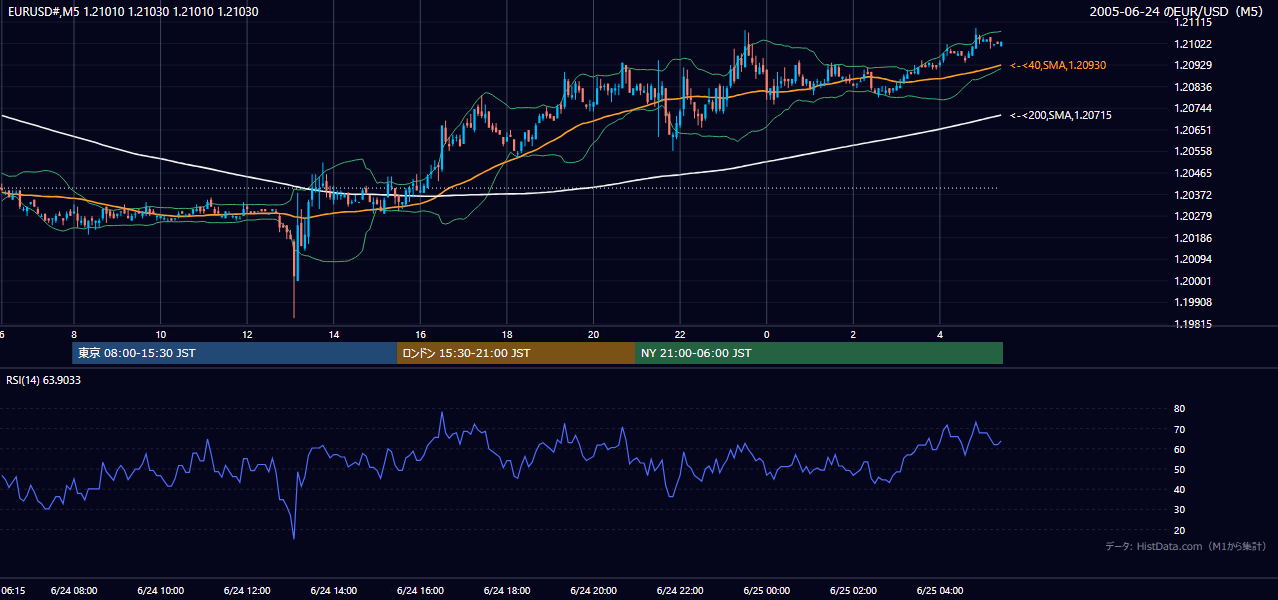Click the RSI scale value 80
Screen dimensions: 1278x600
[x=1179, y=409]
